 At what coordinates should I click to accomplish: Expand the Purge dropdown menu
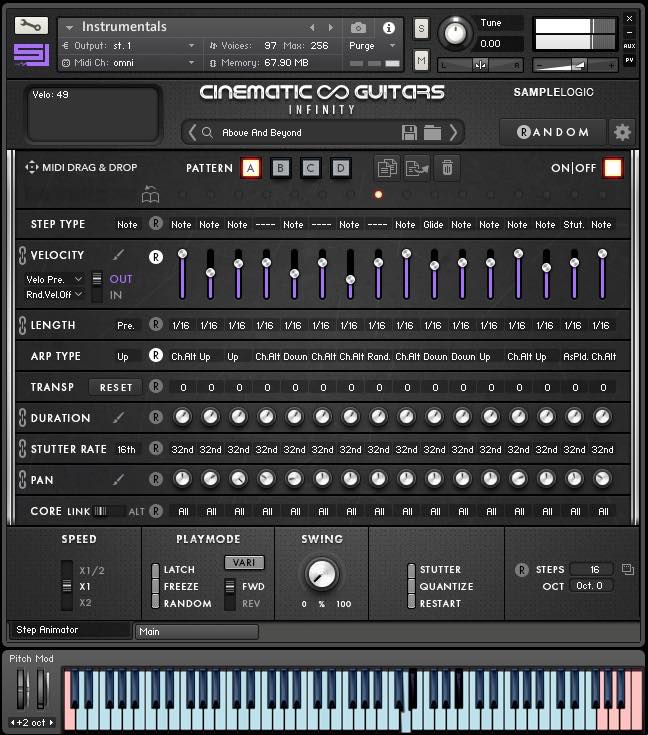pos(370,46)
